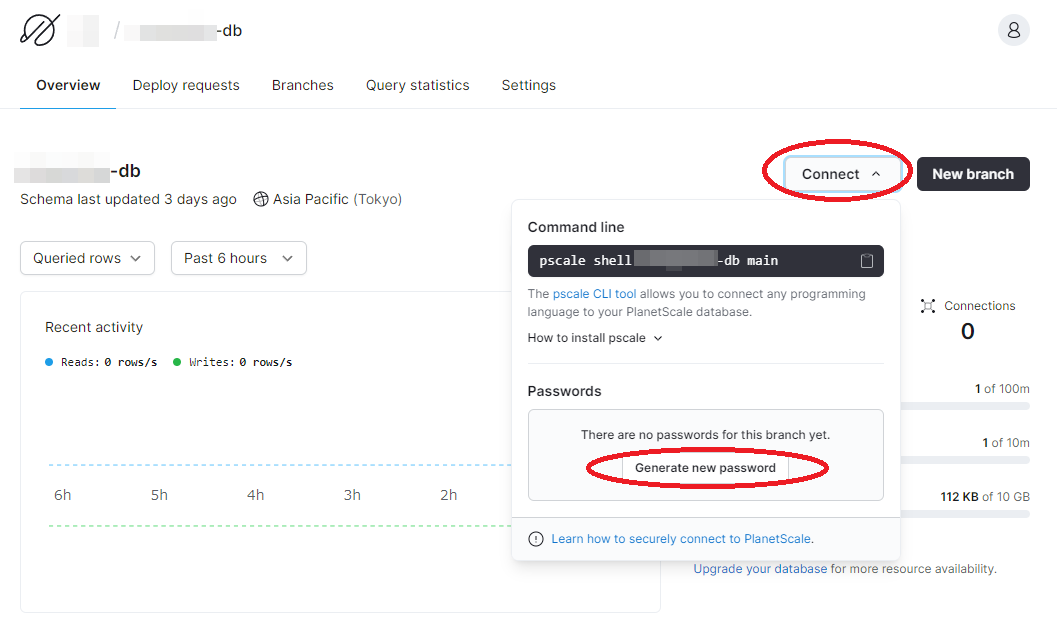Open the Queried rows dropdown
Viewport: 1057px width, 624px height.
click(88, 258)
